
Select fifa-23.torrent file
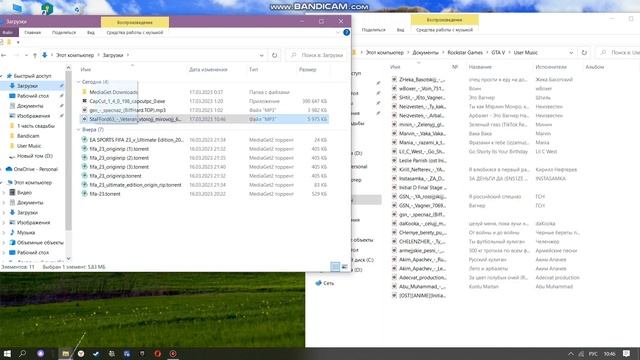(203, 194)
